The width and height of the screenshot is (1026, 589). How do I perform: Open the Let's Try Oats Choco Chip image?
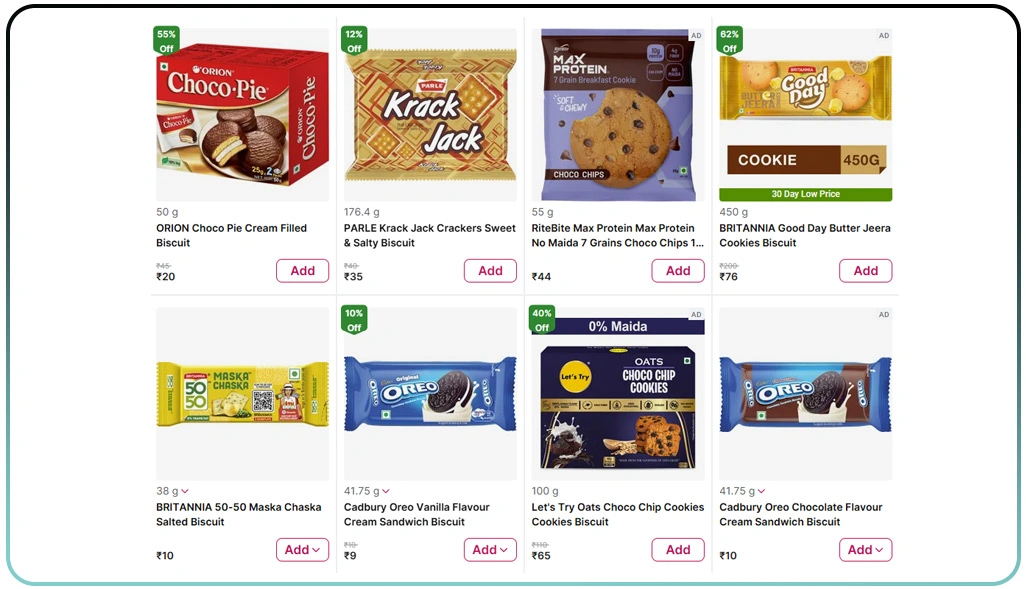[x=617, y=400]
